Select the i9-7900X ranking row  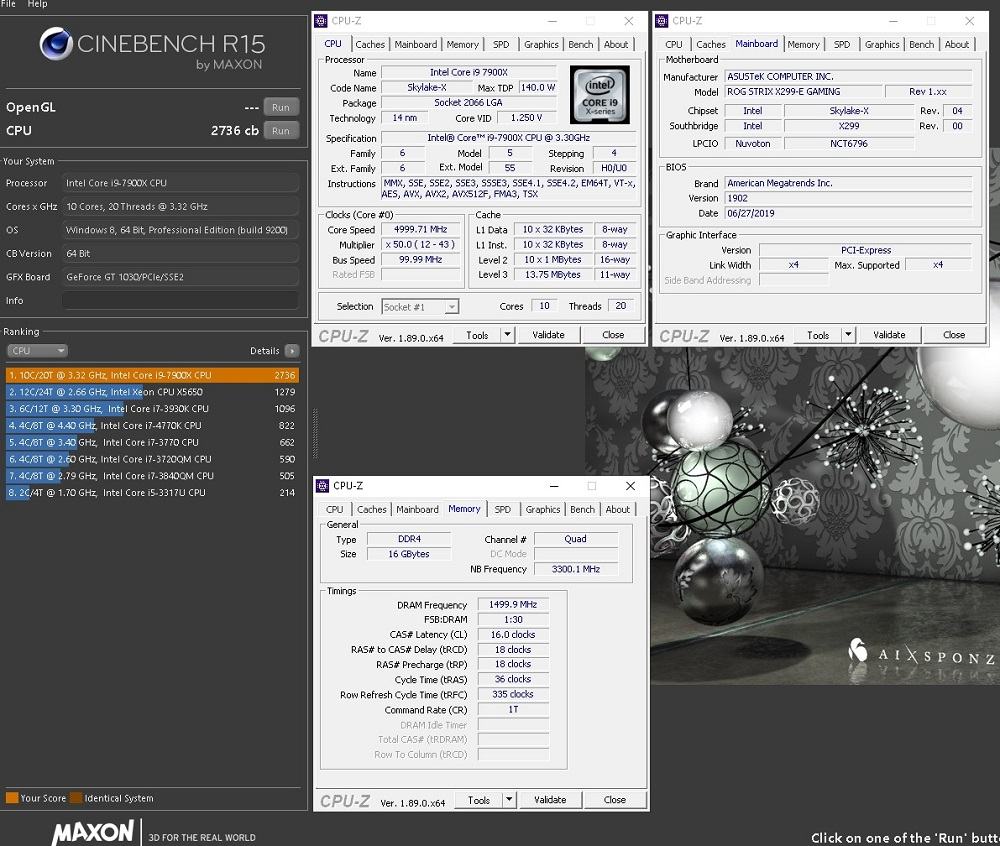point(152,375)
